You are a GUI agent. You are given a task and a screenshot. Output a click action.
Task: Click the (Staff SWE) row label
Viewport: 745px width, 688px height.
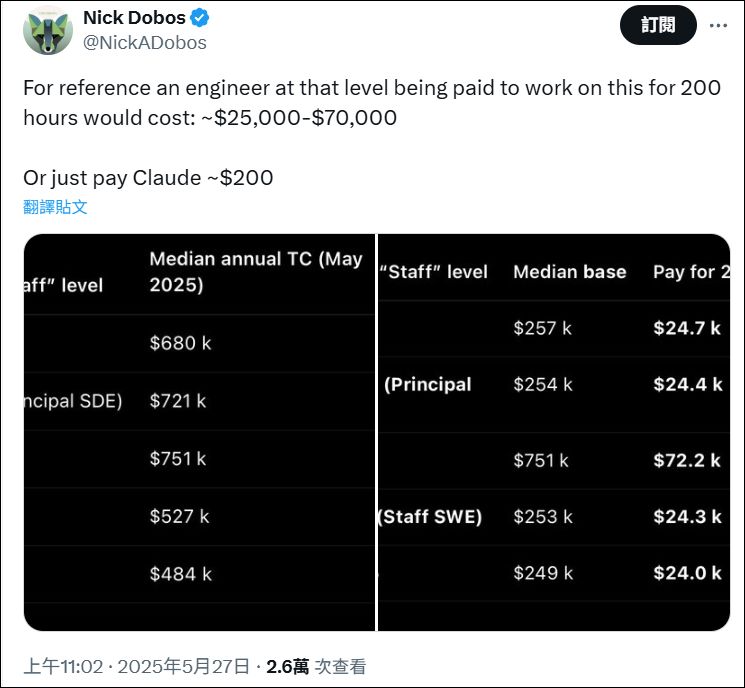click(x=430, y=516)
